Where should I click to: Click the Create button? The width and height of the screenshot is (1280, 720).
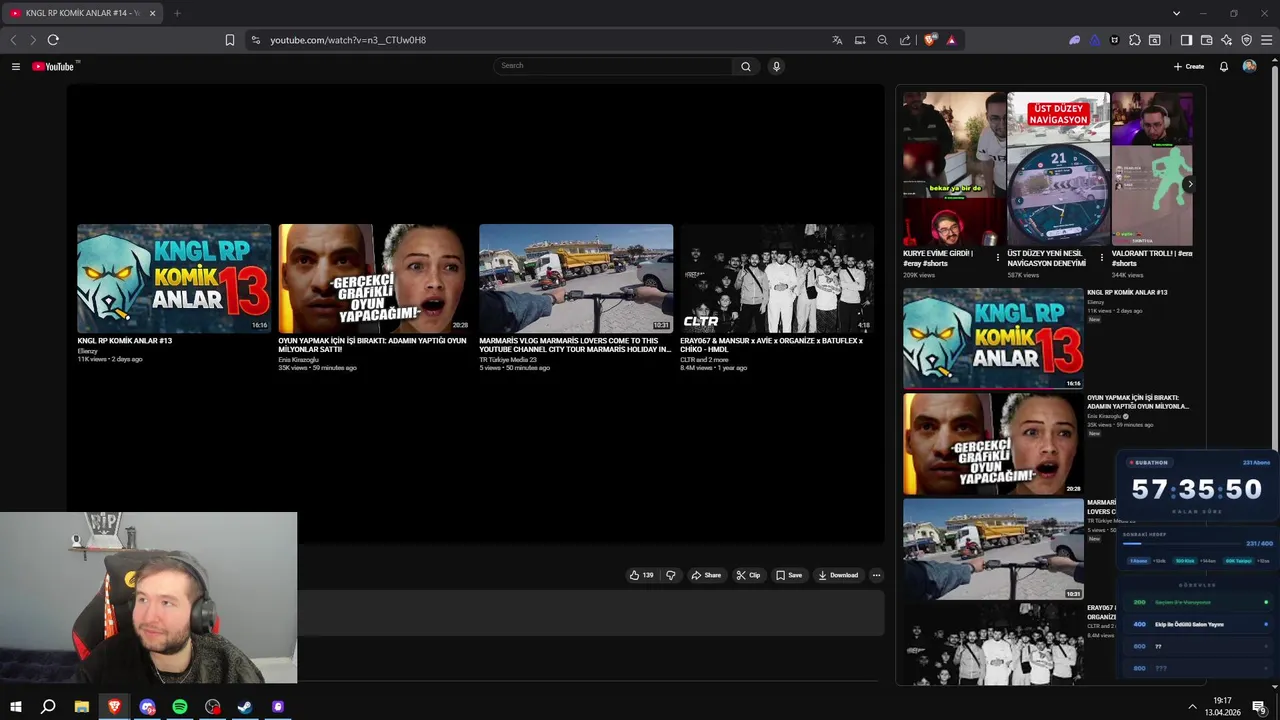point(1189,66)
